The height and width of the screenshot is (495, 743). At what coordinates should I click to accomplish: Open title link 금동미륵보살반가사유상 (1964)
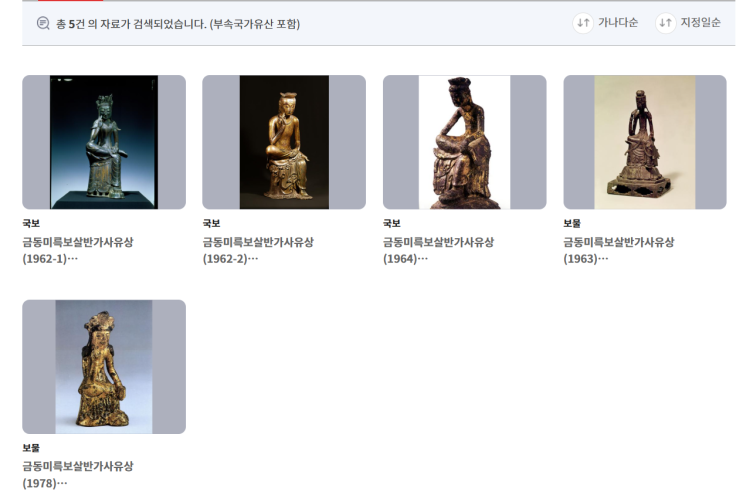(x=438, y=250)
